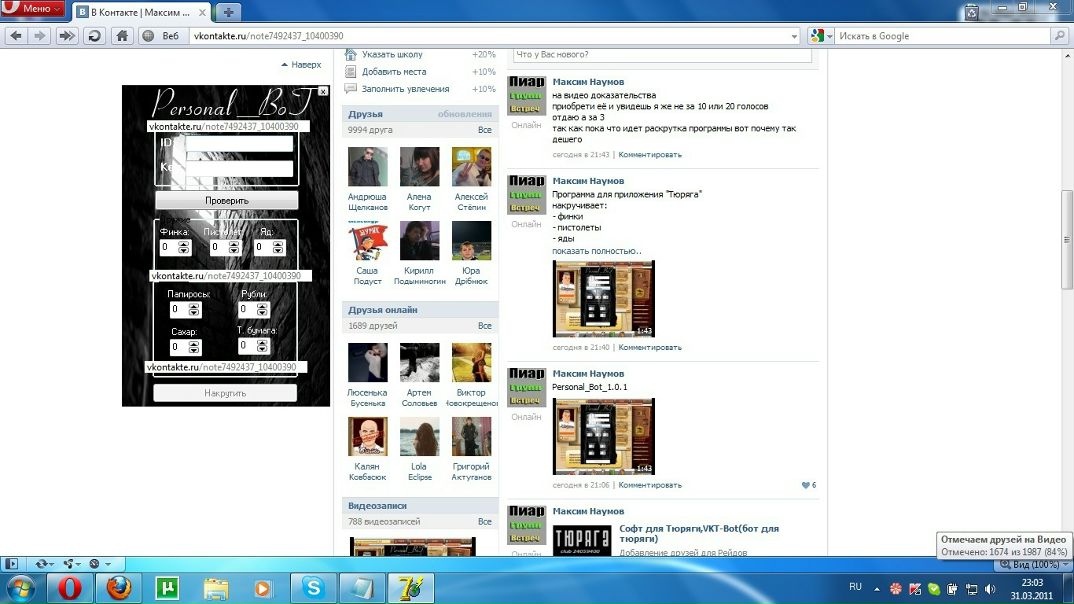Open the Opera Меню menu

(x=34, y=10)
